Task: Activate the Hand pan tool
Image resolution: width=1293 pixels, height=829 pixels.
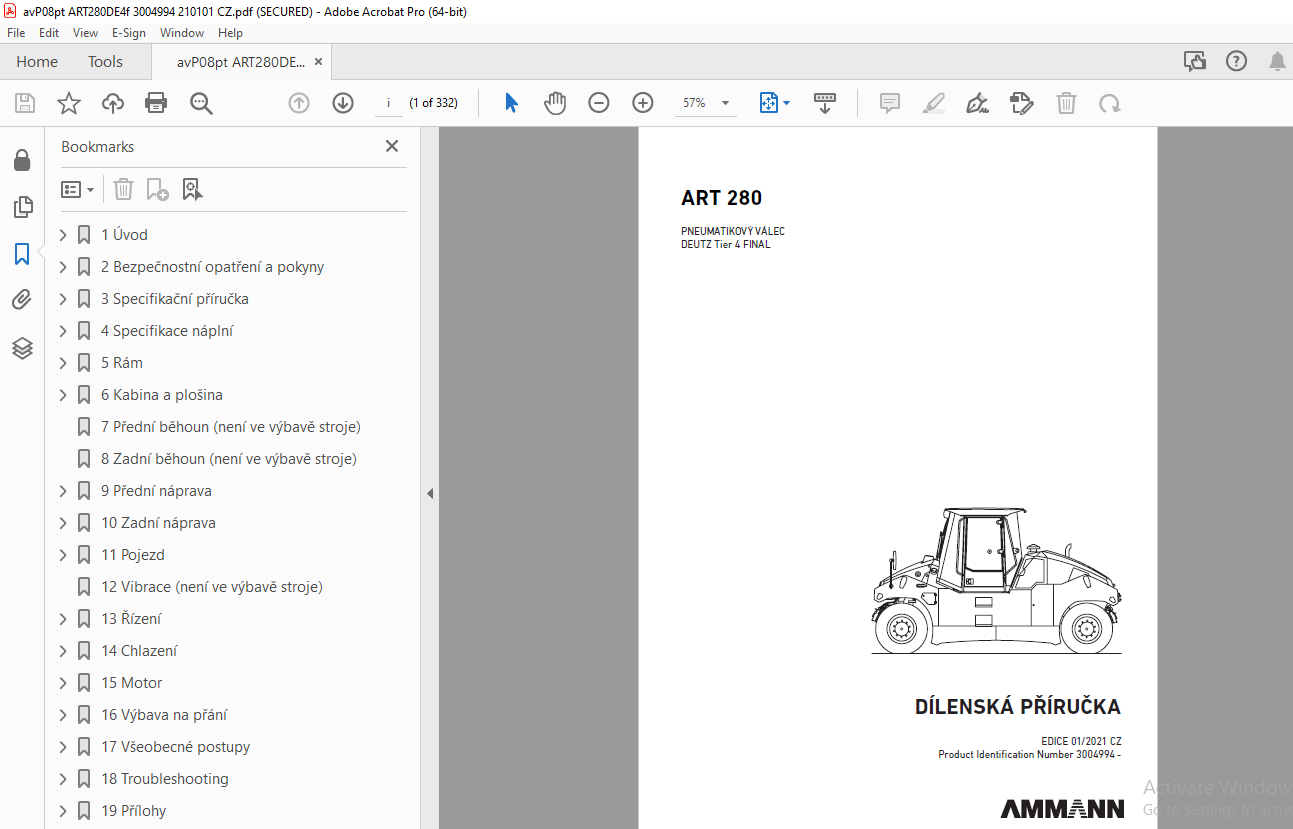Action: tap(555, 103)
